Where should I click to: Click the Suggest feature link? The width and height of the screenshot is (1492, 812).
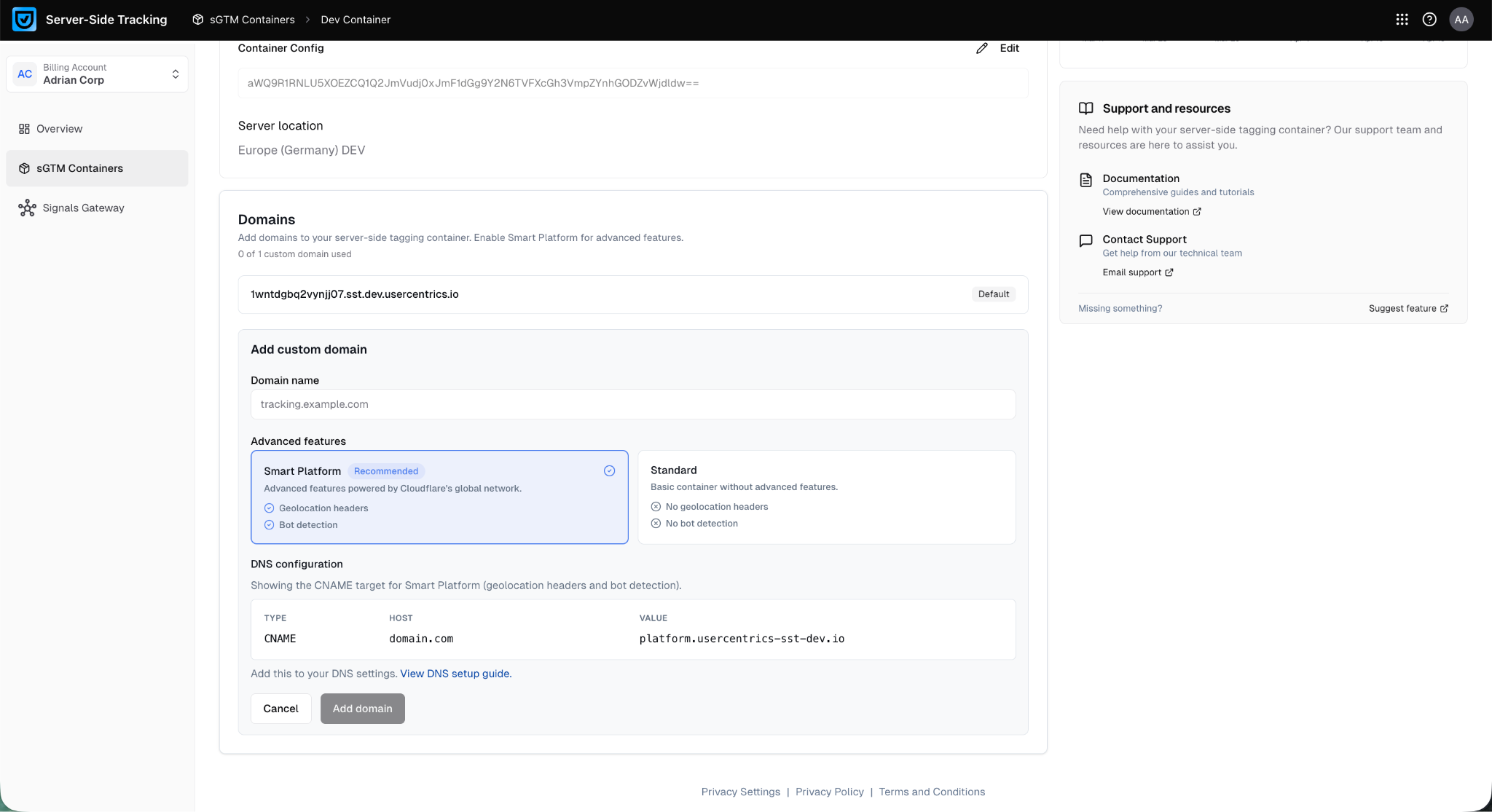(1407, 309)
